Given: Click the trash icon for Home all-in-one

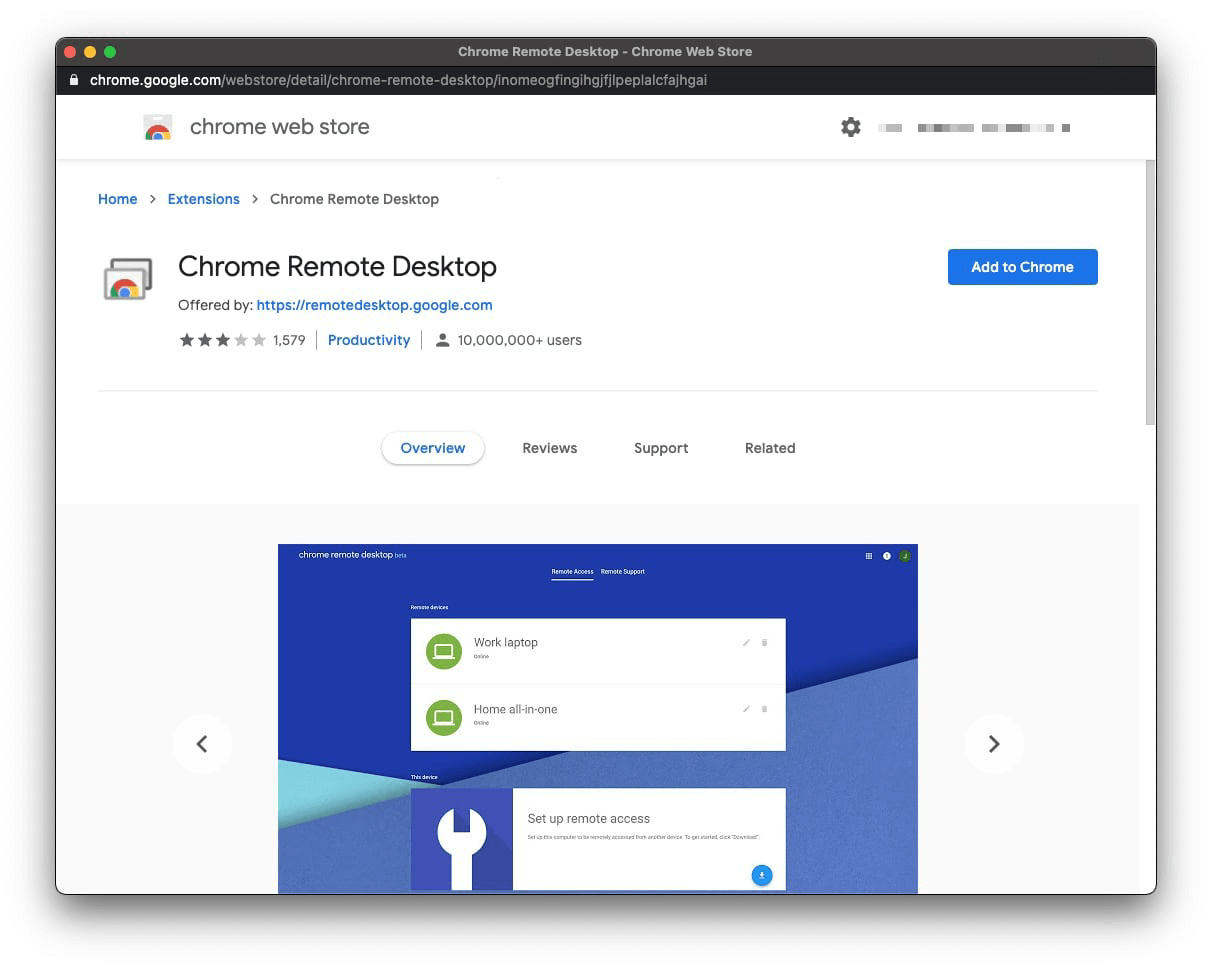Looking at the screenshot, I should 765,709.
